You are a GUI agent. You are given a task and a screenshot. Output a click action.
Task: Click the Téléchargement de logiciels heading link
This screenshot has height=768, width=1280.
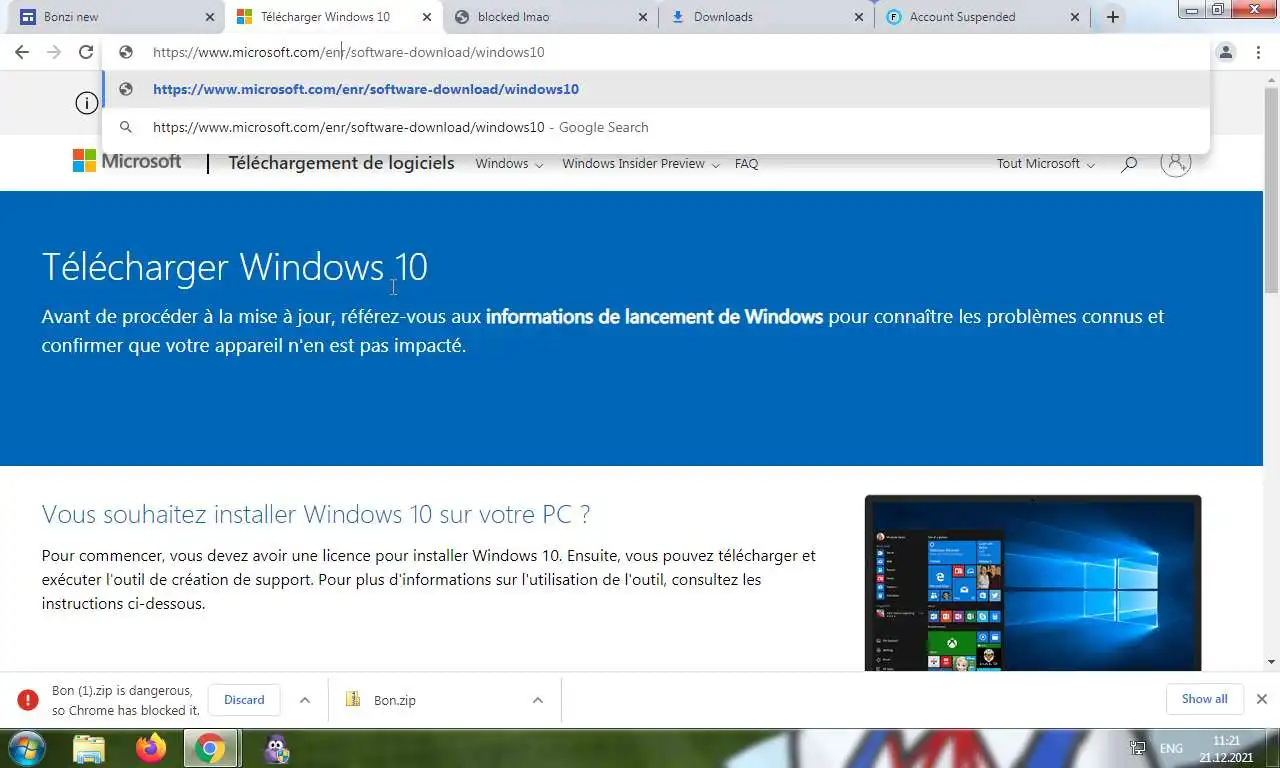tap(341, 163)
